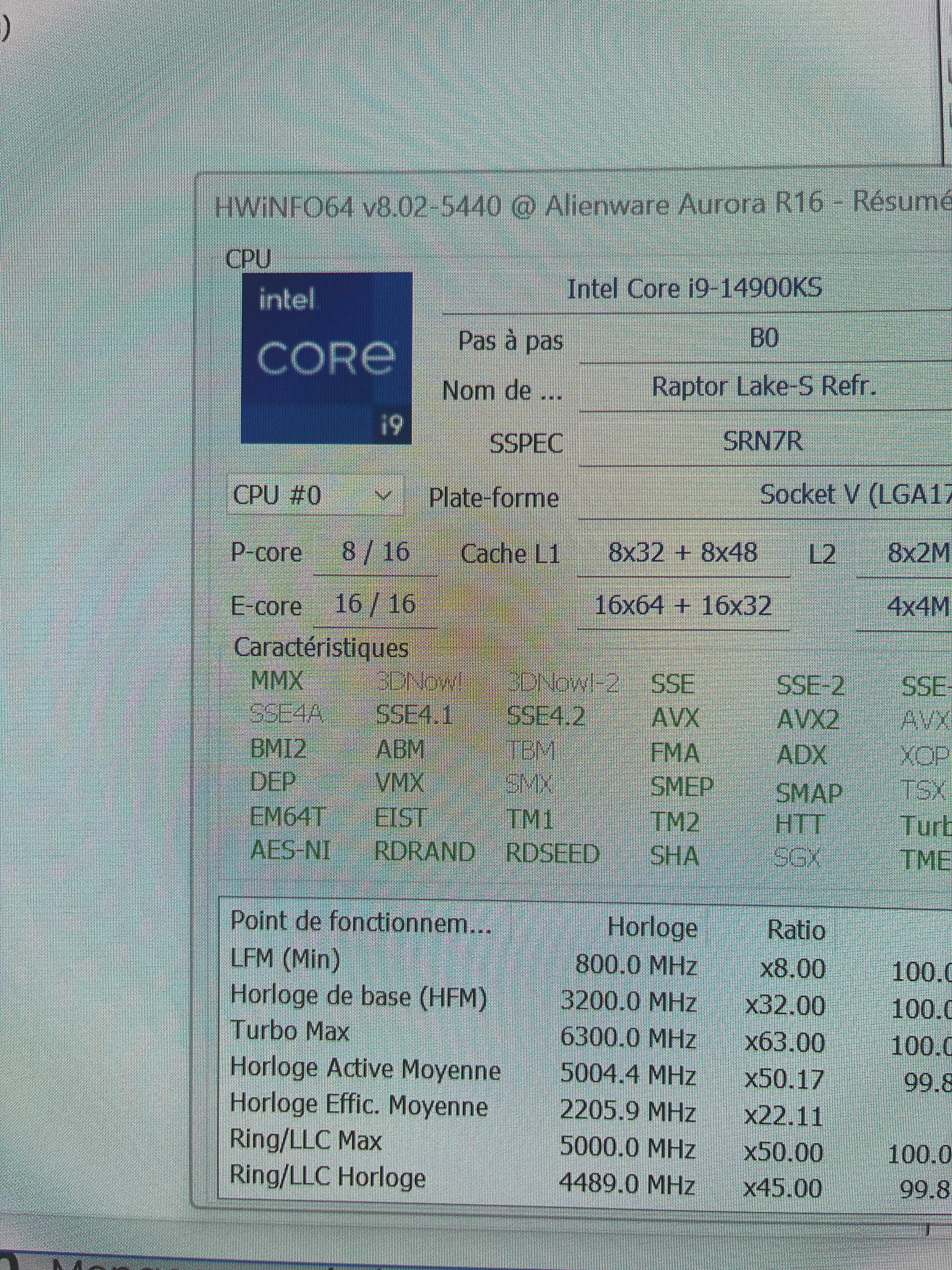Click the 'ABM' feature flag
The width and height of the screenshot is (952, 1270).
pyautogui.click(x=400, y=749)
